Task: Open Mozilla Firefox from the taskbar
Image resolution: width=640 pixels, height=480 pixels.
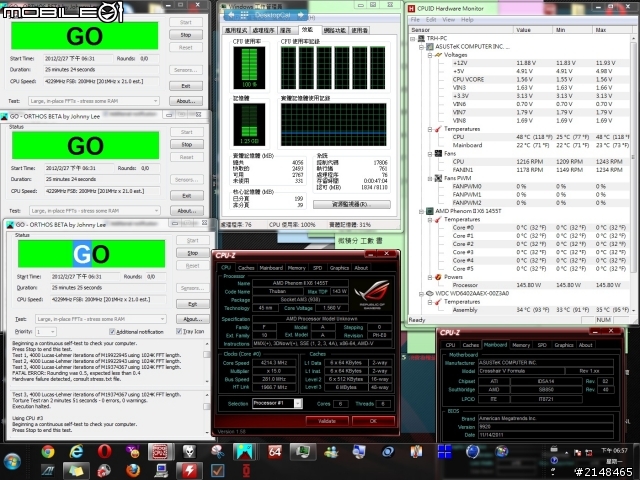Action: point(133,471)
